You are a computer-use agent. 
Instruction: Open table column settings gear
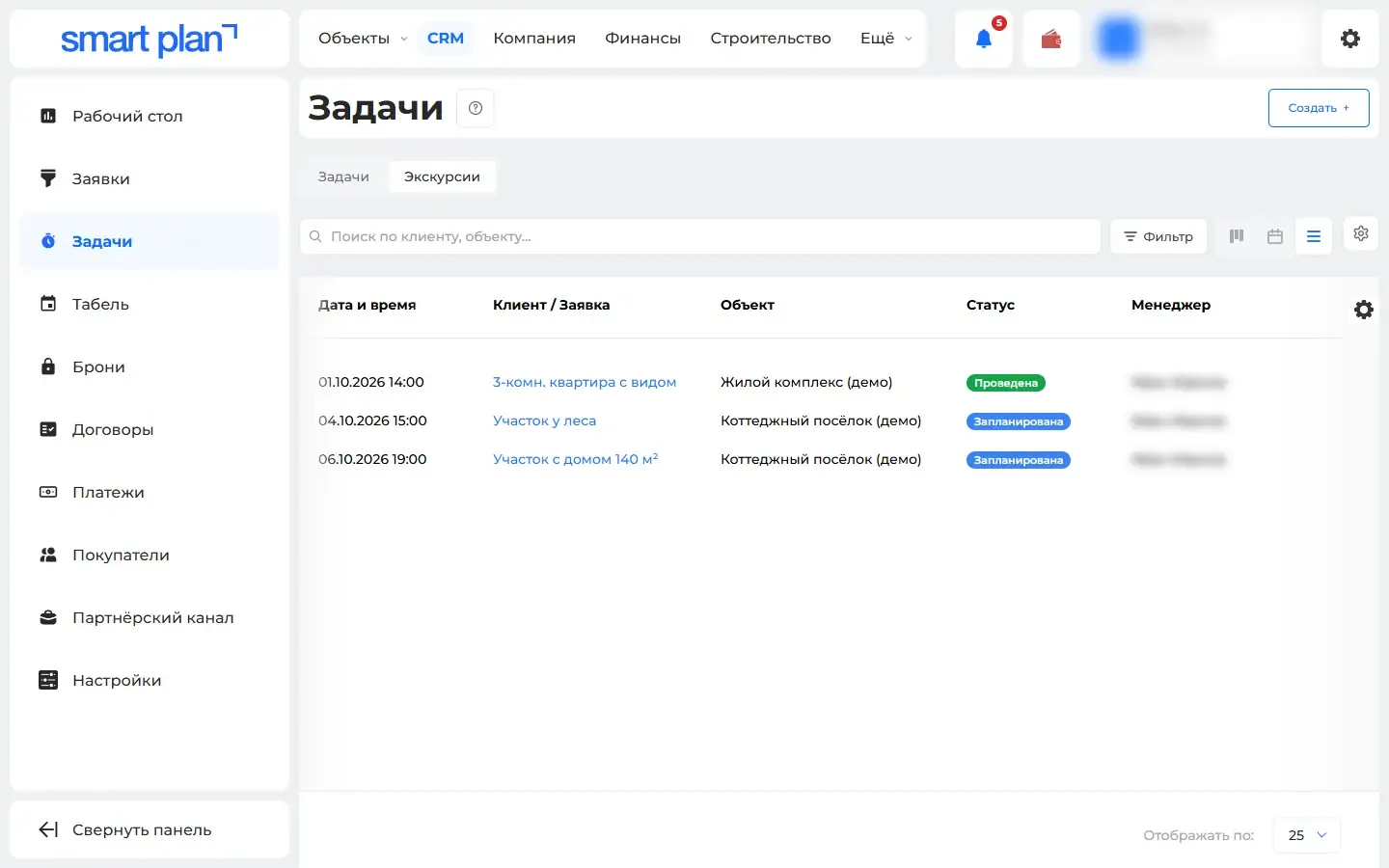tap(1364, 310)
